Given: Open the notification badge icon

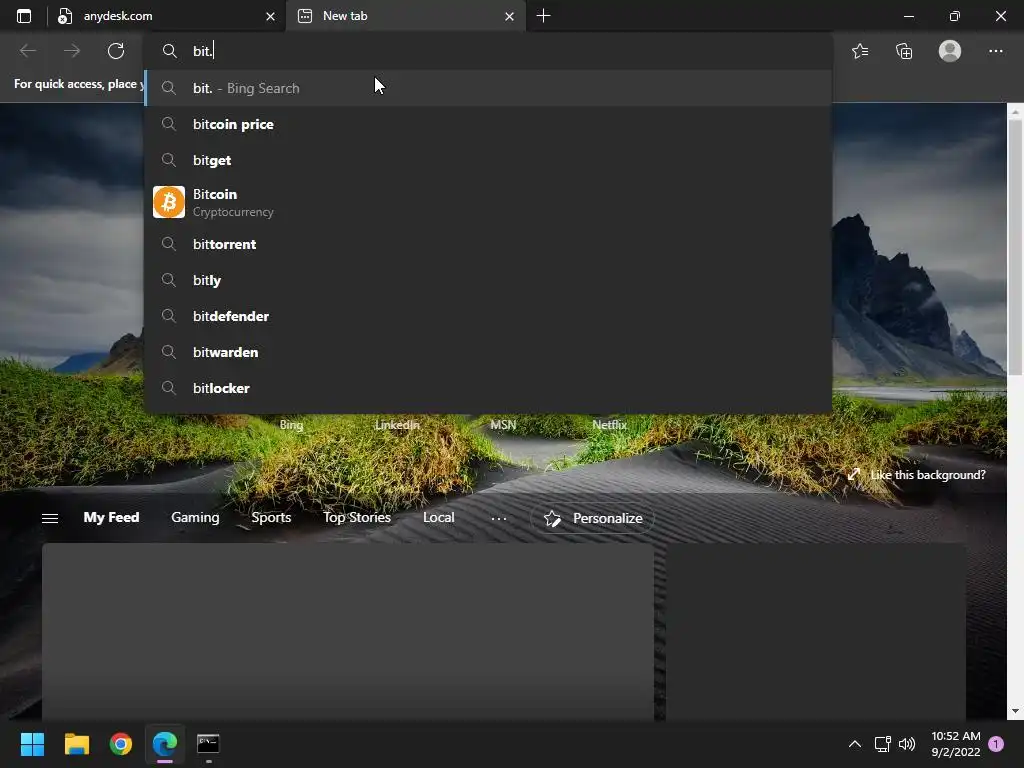Looking at the screenshot, I should [x=996, y=744].
